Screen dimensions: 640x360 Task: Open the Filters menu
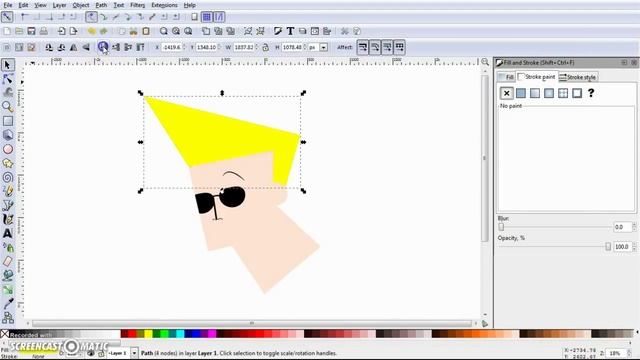click(x=138, y=5)
